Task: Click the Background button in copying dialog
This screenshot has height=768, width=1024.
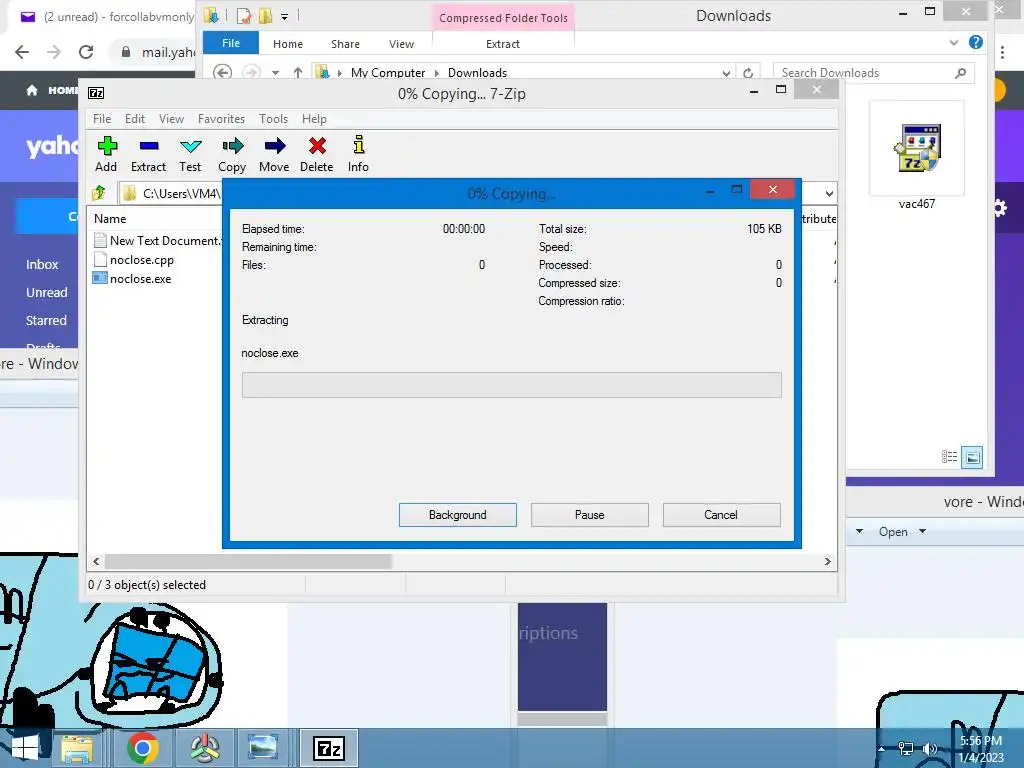Action: click(x=458, y=515)
